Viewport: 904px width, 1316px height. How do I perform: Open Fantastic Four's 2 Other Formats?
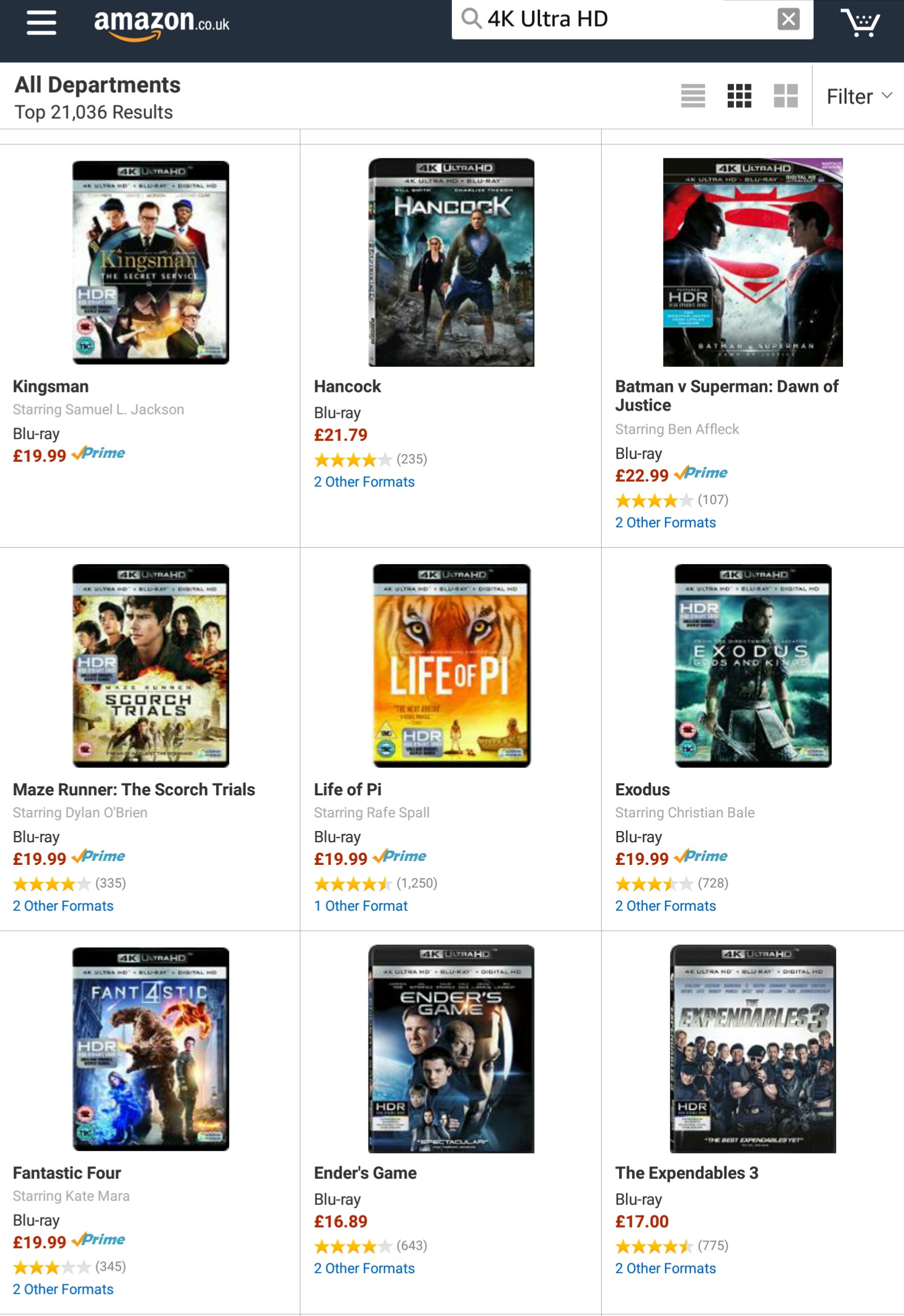click(63, 1289)
